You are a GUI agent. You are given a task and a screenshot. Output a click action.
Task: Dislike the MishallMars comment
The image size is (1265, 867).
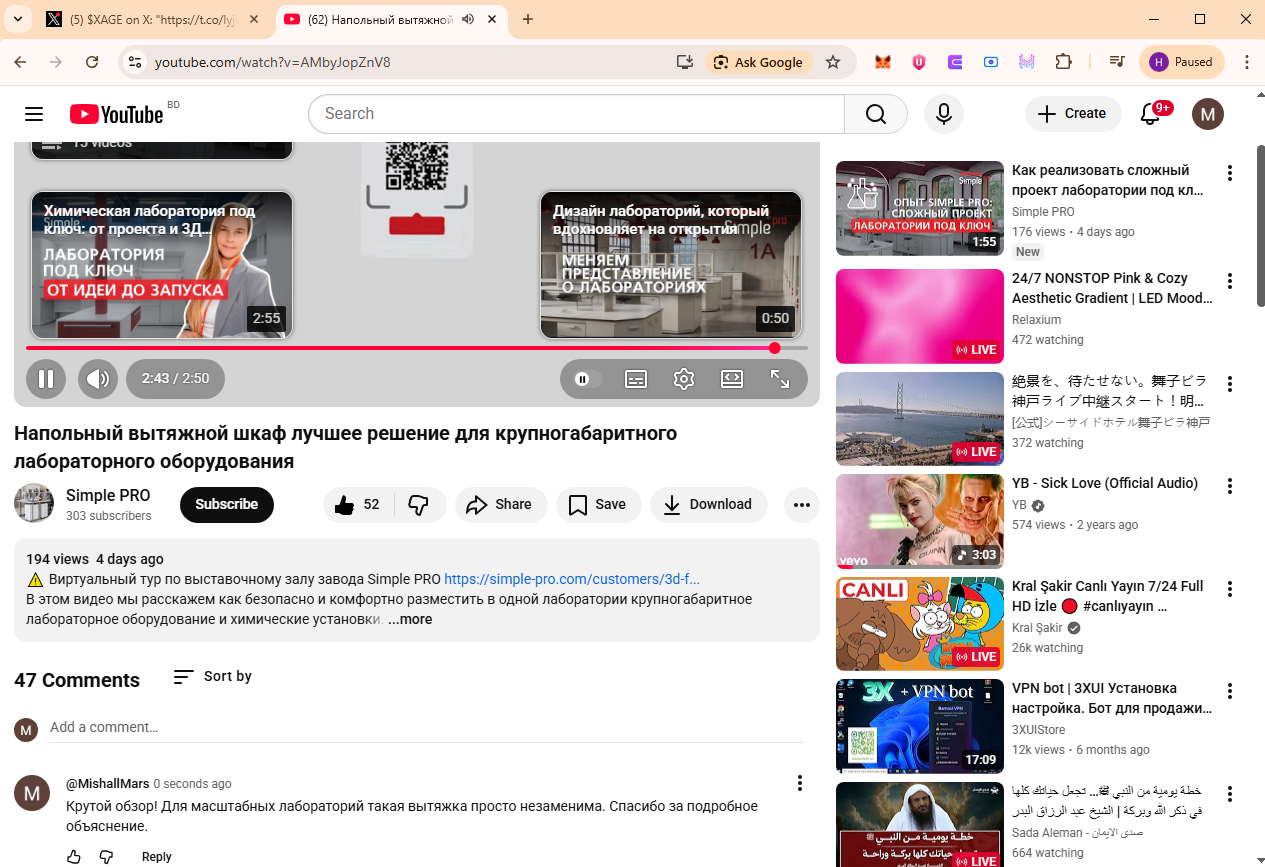(x=107, y=857)
